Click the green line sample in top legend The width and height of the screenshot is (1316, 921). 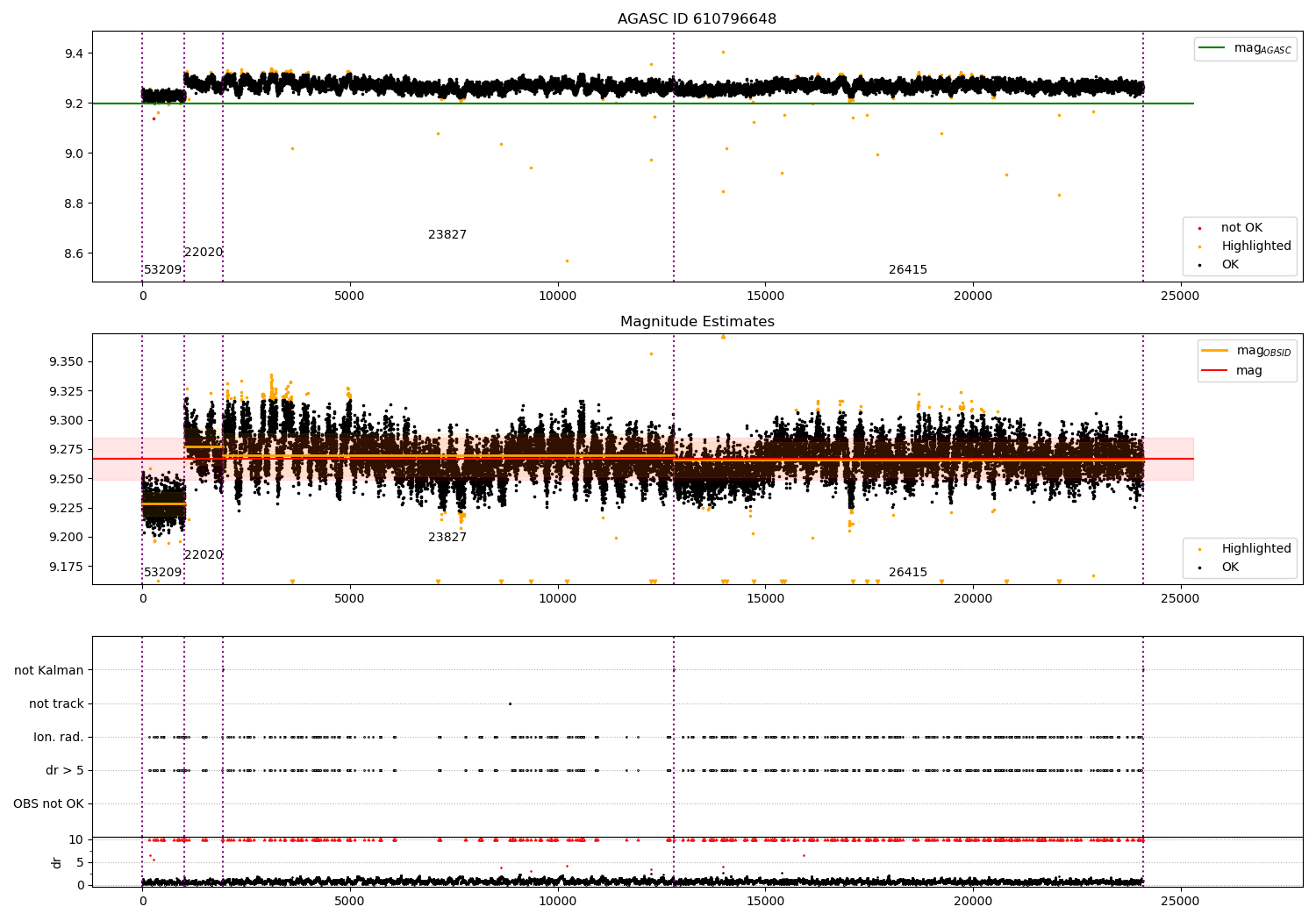pyautogui.click(x=1212, y=48)
